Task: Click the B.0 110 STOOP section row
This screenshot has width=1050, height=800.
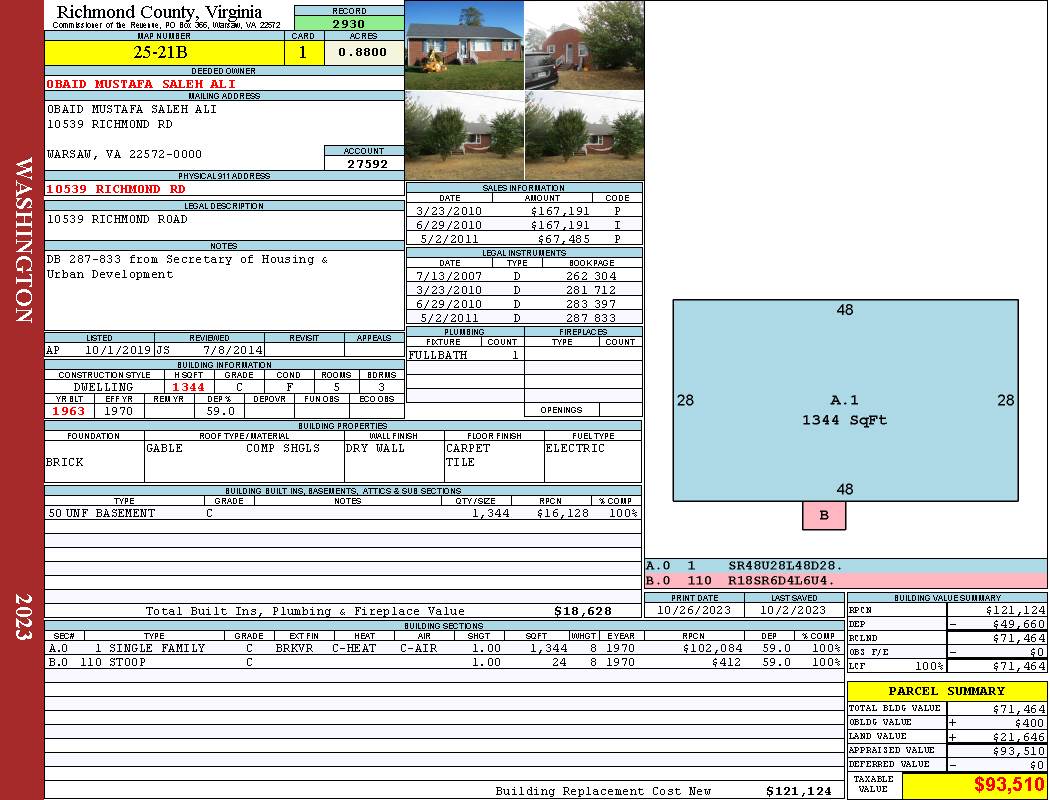Action: tap(445, 662)
